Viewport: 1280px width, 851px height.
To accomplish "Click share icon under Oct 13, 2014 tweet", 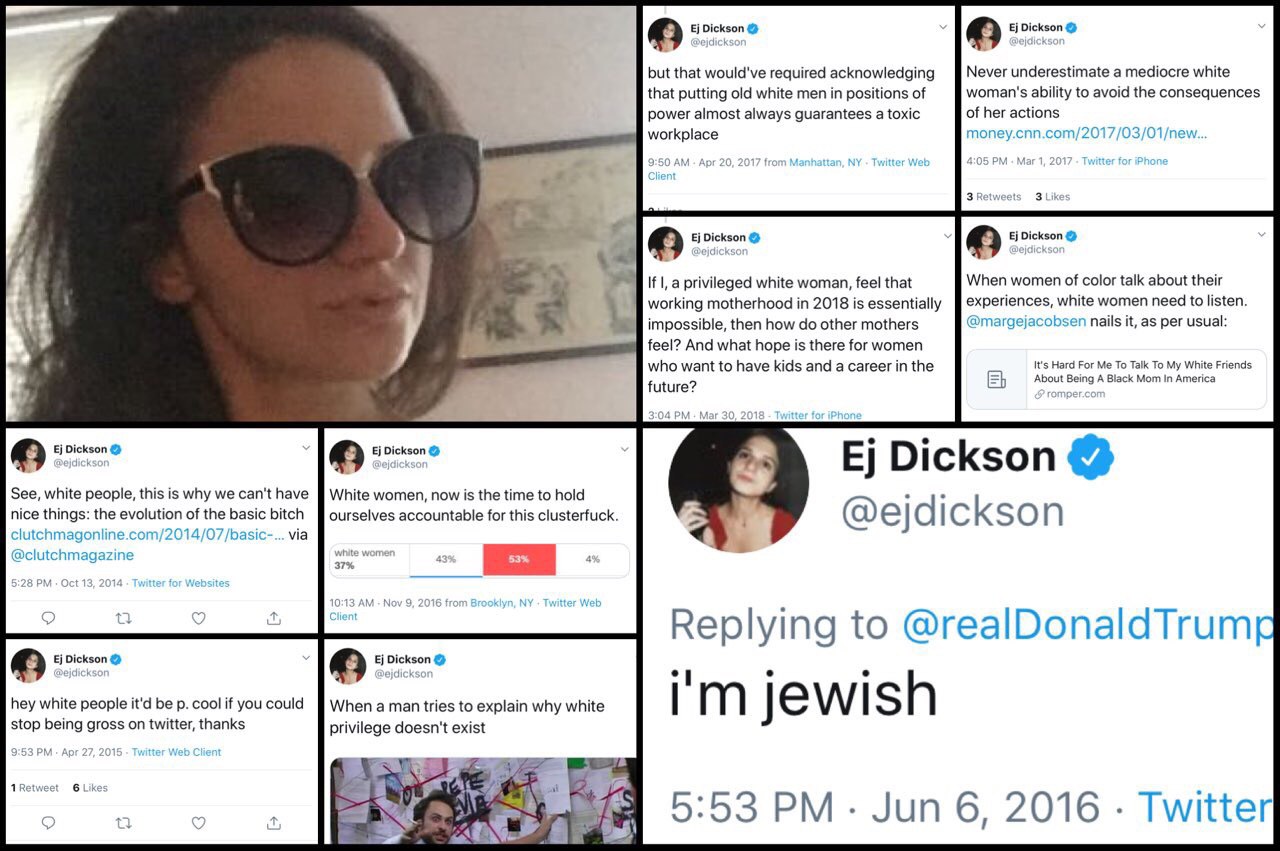I will 274,619.
